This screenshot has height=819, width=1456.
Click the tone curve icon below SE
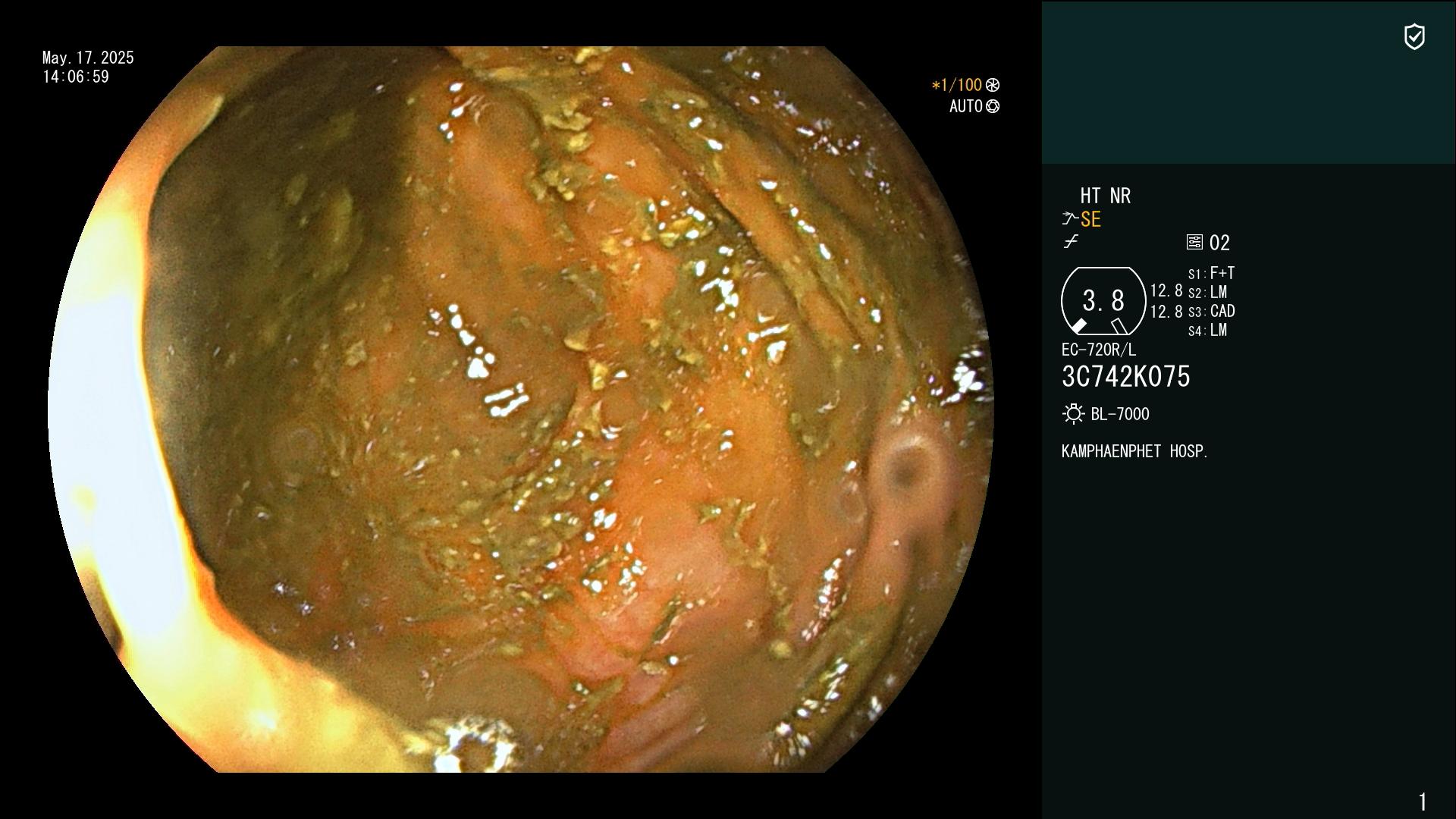tap(1071, 242)
